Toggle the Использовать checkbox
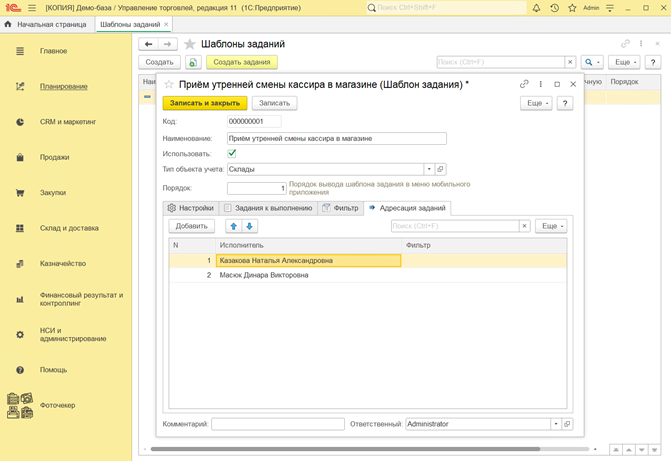671x461 pixels. [232, 154]
